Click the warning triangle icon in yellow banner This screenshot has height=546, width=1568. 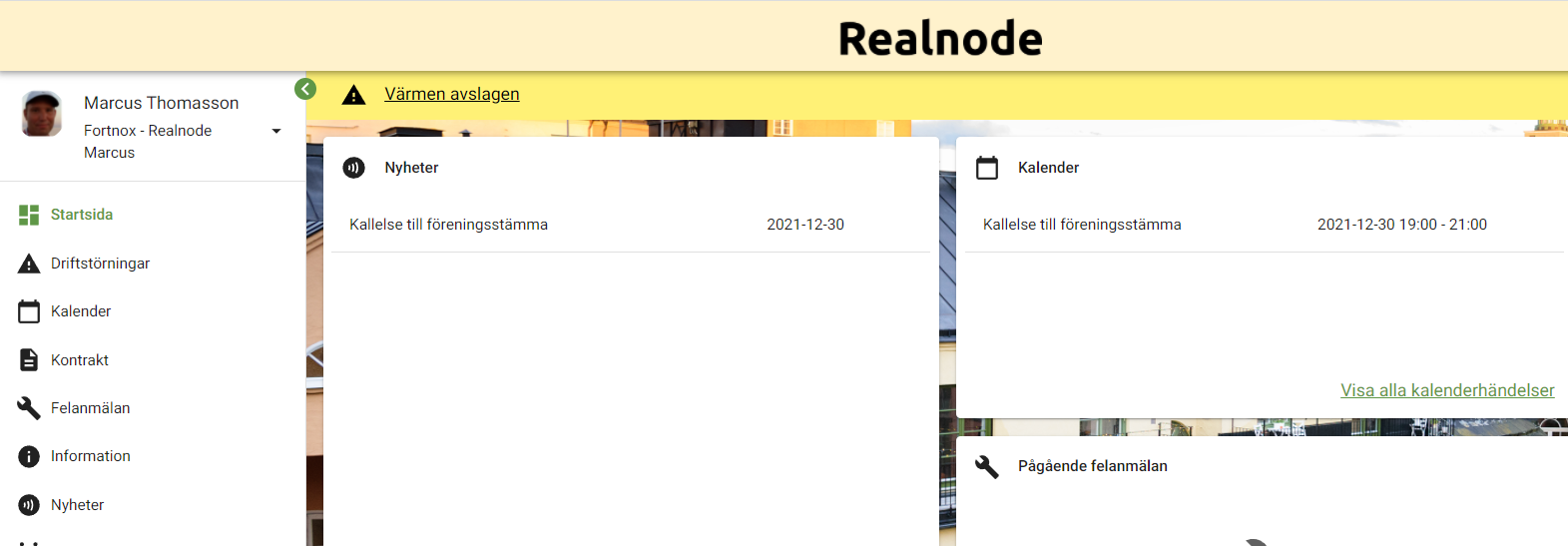[353, 95]
